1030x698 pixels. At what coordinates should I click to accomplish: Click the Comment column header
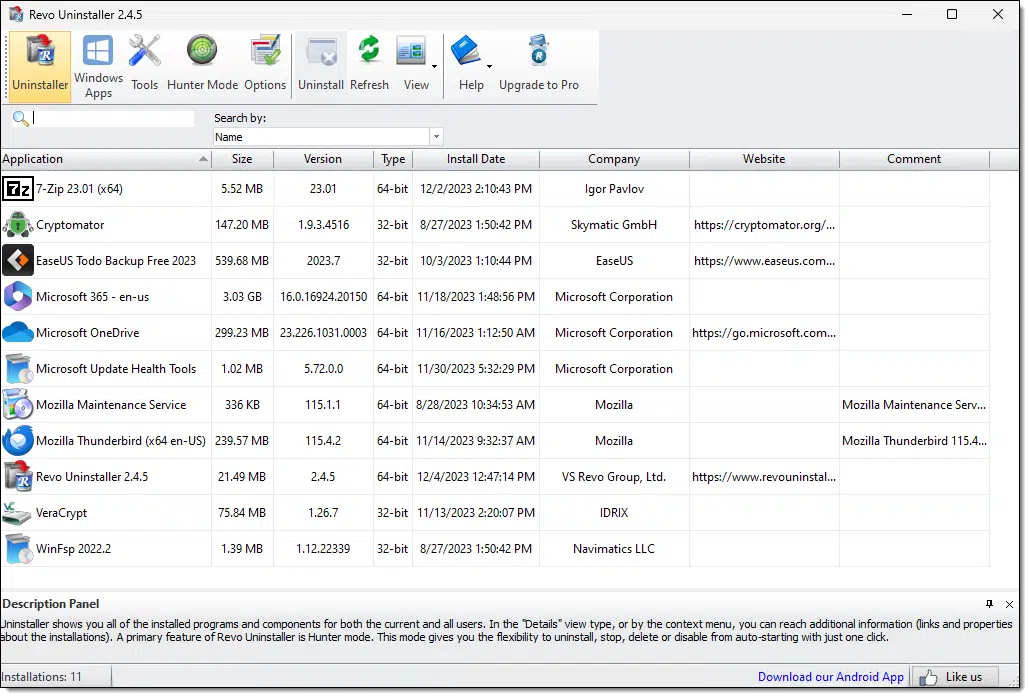[x=914, y=159]
